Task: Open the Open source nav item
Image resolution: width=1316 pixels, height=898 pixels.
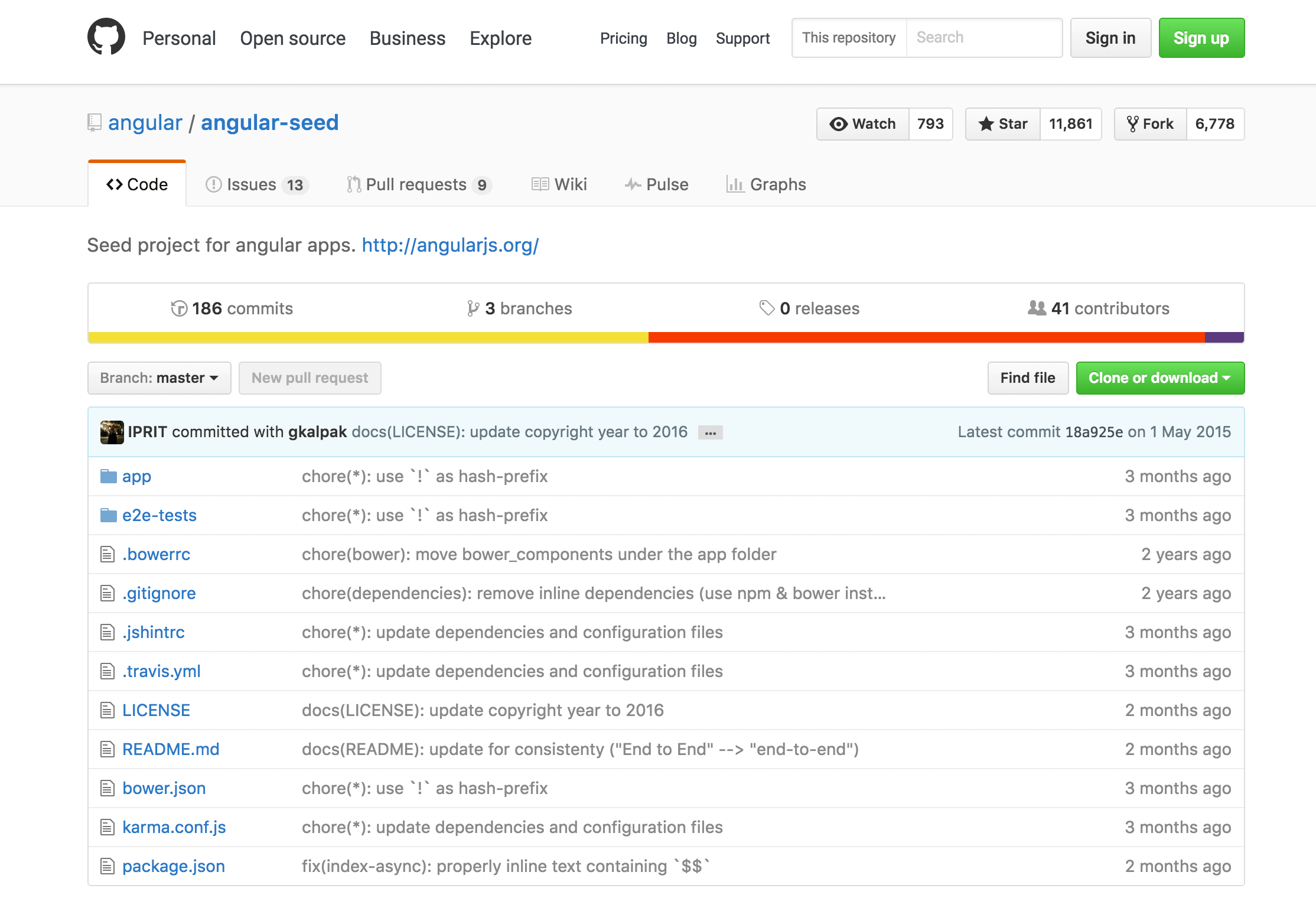Action: [292, 38]
